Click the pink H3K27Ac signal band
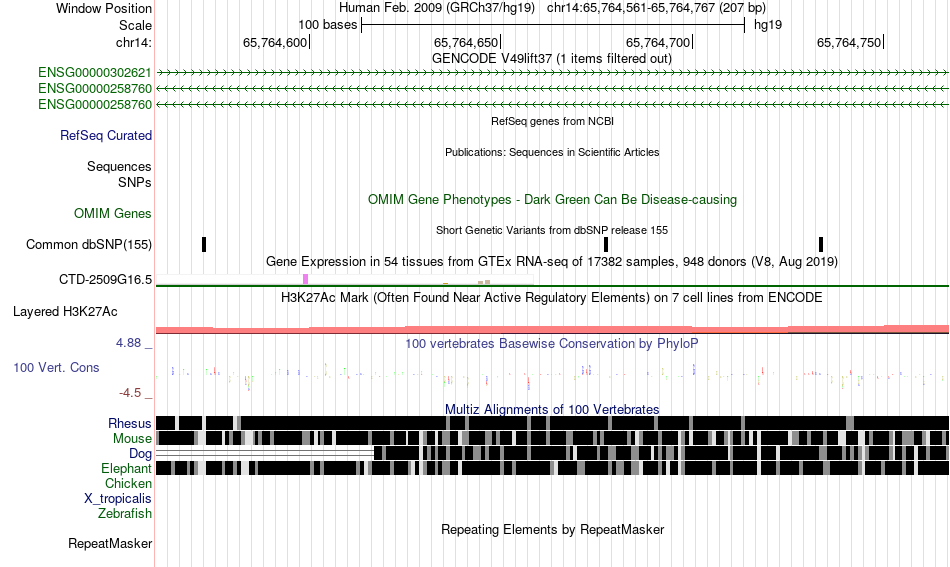 click(x=552, y=330)
